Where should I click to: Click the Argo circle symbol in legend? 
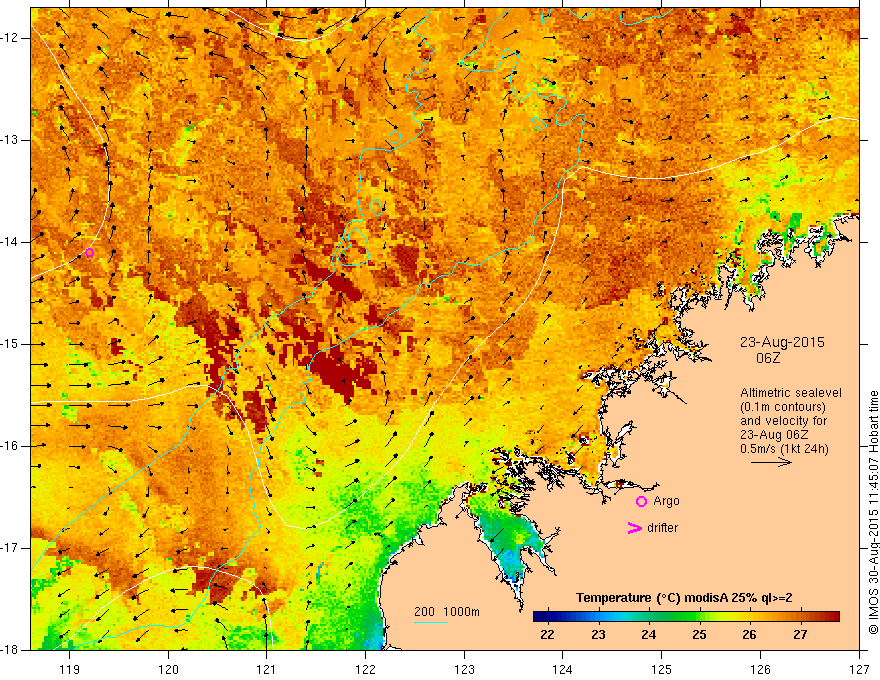tap(641, 501)
